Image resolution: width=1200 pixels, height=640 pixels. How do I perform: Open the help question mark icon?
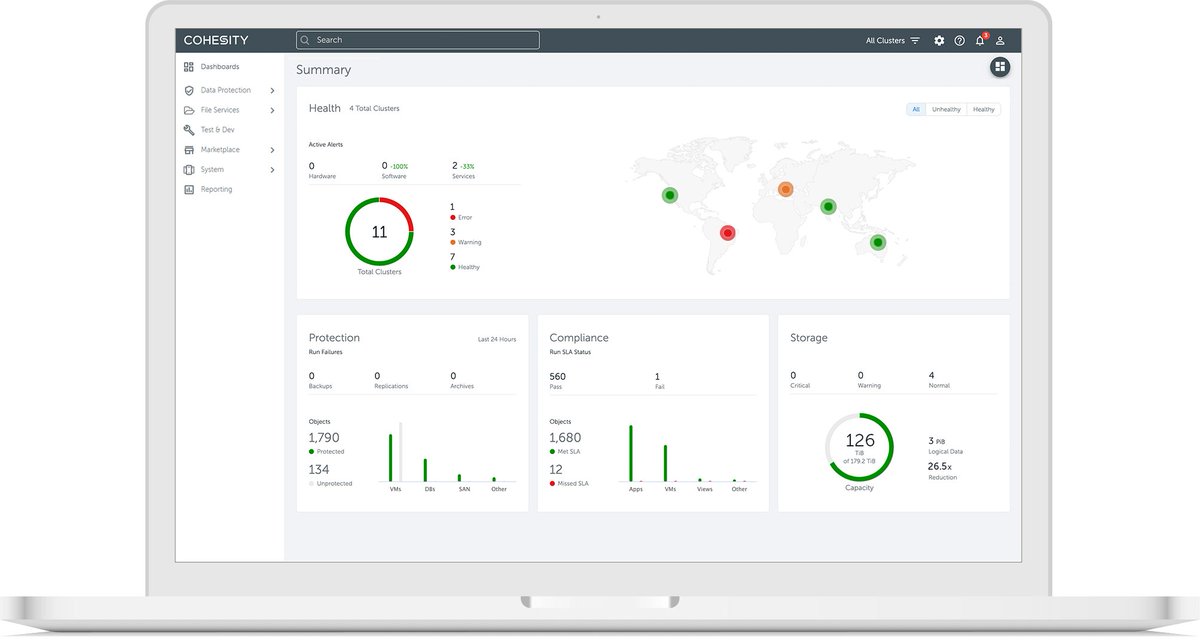(960, 41)
